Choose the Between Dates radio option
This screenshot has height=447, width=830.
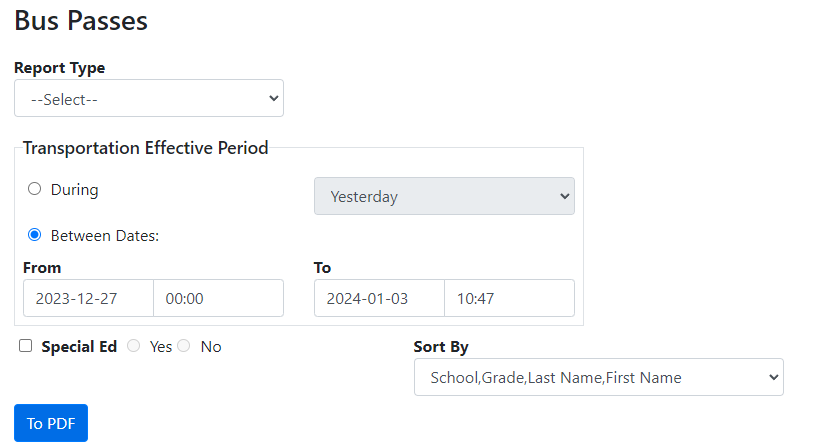pos(35,235)
